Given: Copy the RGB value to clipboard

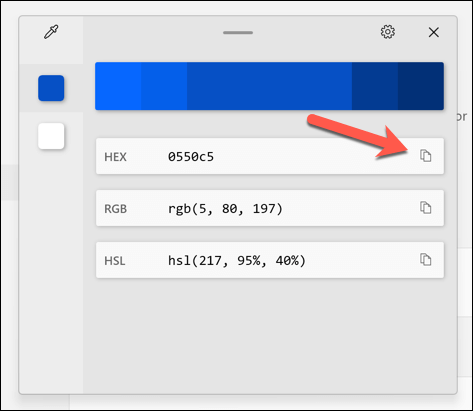Looking at the screenshot, I should point(426,208).
